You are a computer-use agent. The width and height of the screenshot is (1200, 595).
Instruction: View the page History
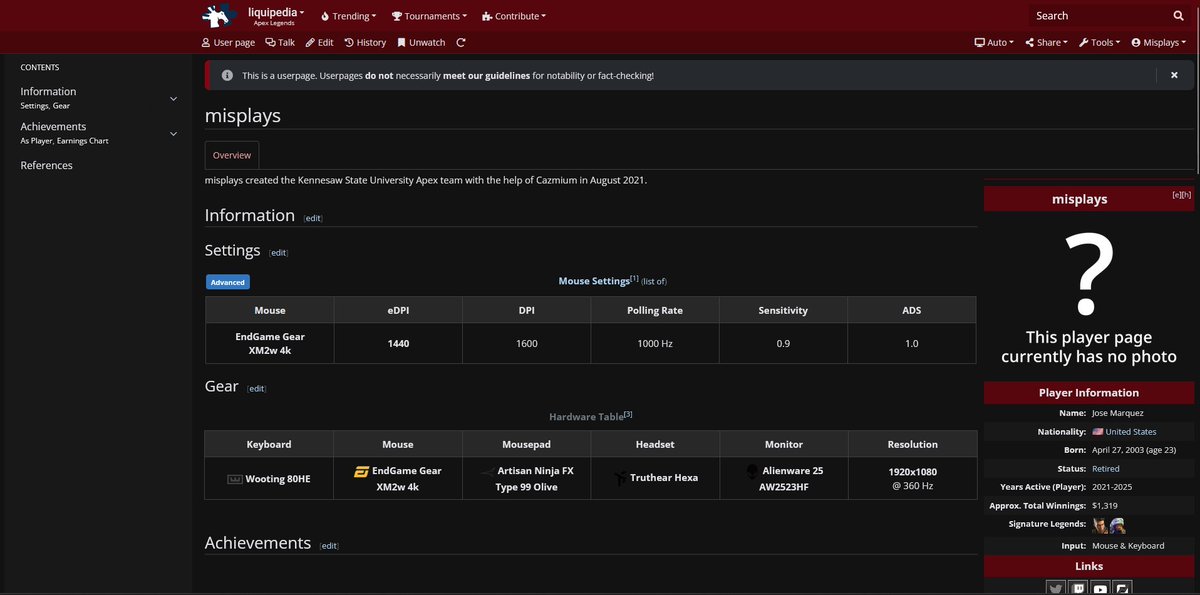point(365,43)
